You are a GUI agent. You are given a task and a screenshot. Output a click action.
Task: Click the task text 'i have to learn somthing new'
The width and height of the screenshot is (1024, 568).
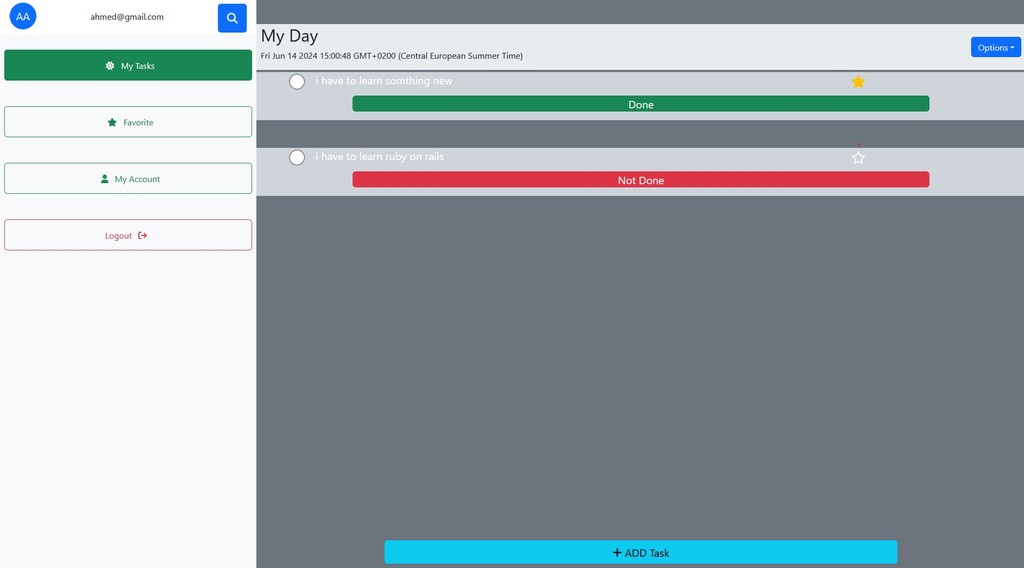tap(384, 81)
